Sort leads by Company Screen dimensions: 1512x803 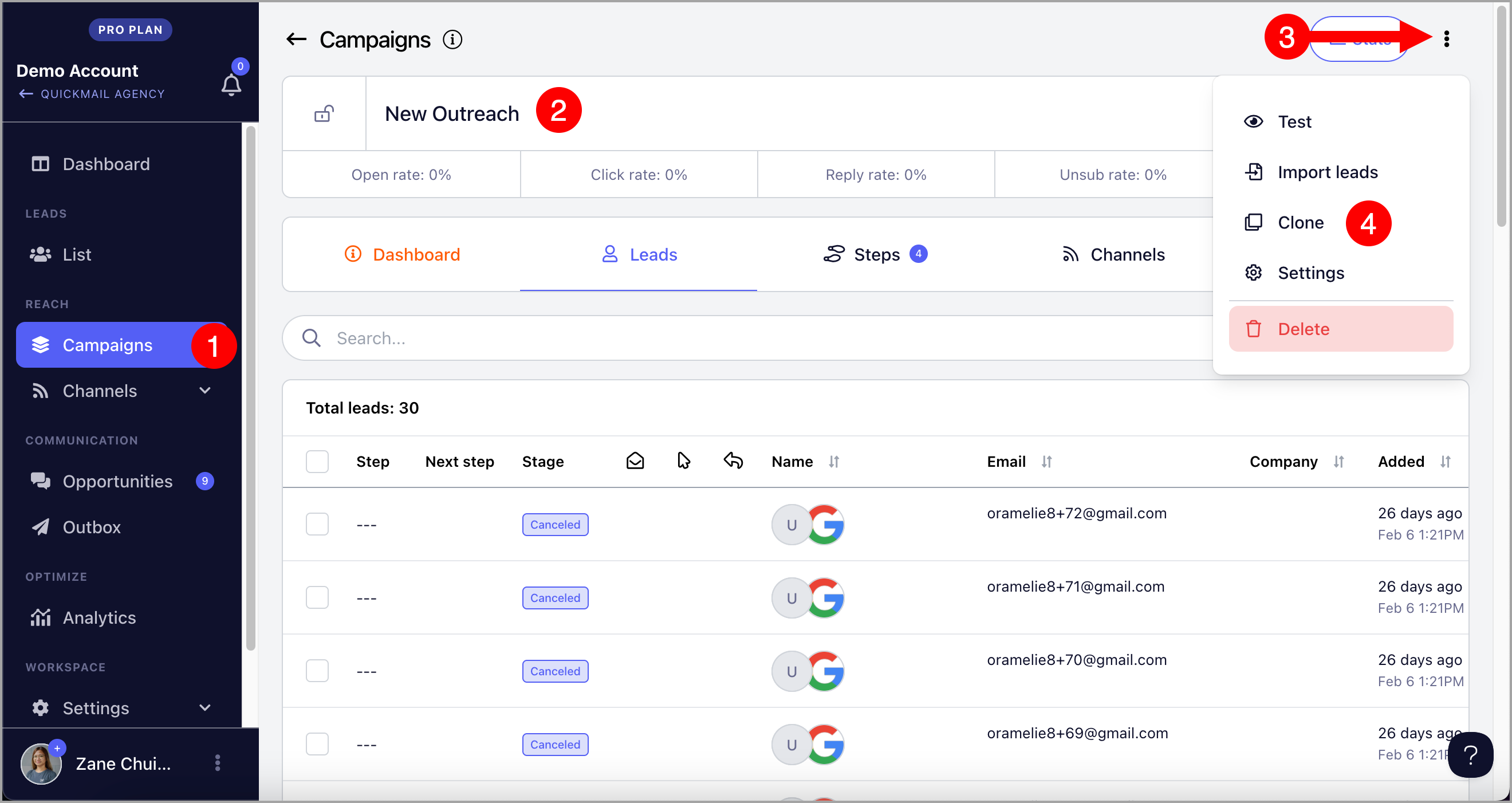tap(1338, 462)
